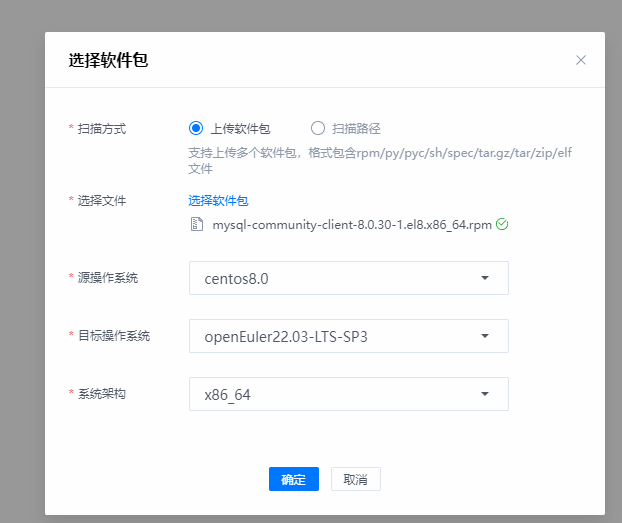Click the supported formats hint text

(380, 160)
